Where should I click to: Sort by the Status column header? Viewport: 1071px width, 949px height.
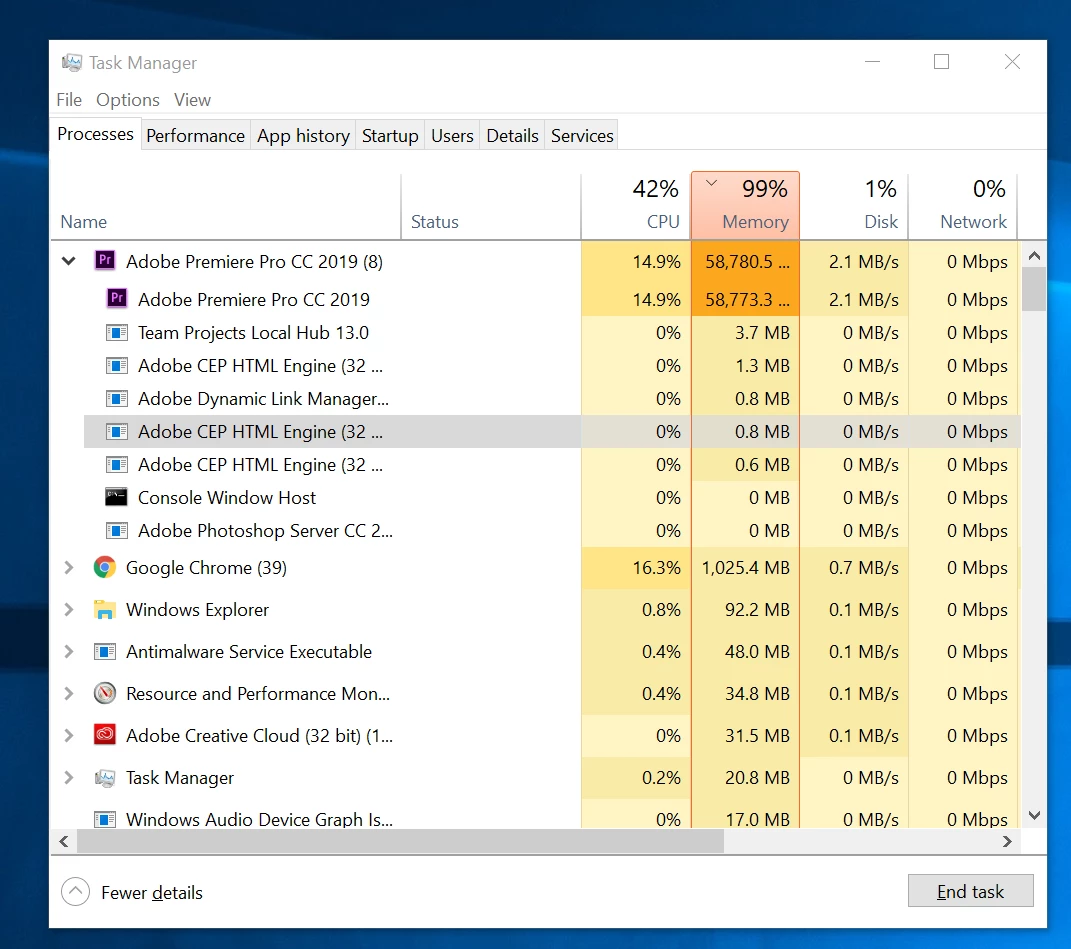491,206
